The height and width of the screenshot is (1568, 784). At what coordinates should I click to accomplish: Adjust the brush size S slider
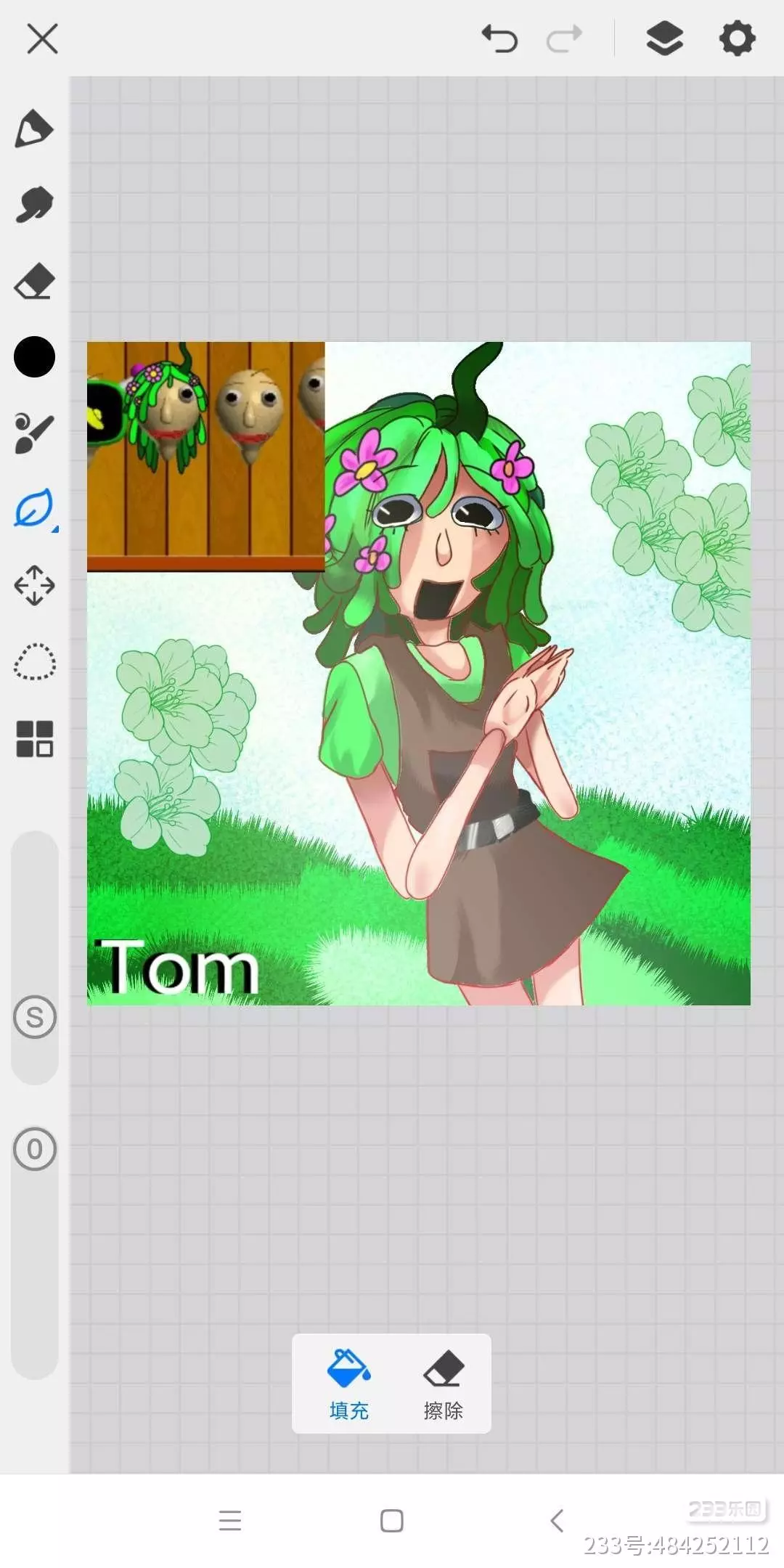point(34,1017)
